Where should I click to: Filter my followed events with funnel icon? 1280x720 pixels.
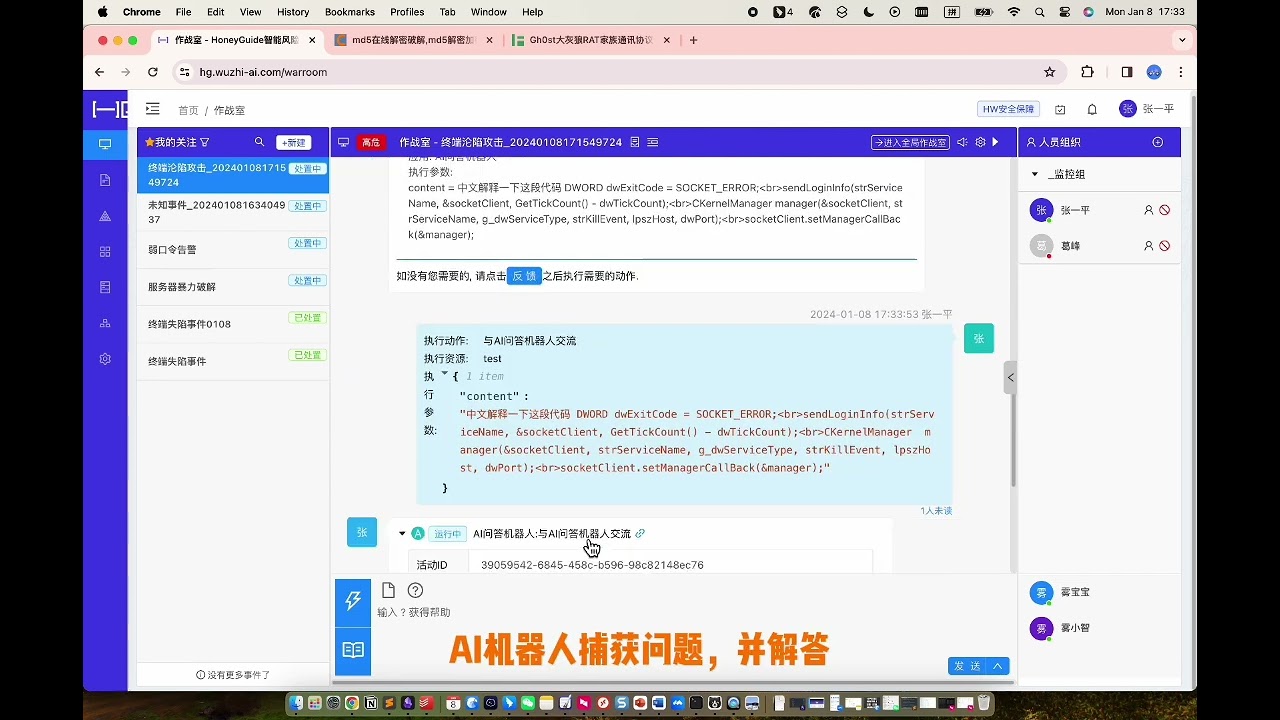point(205,142)
